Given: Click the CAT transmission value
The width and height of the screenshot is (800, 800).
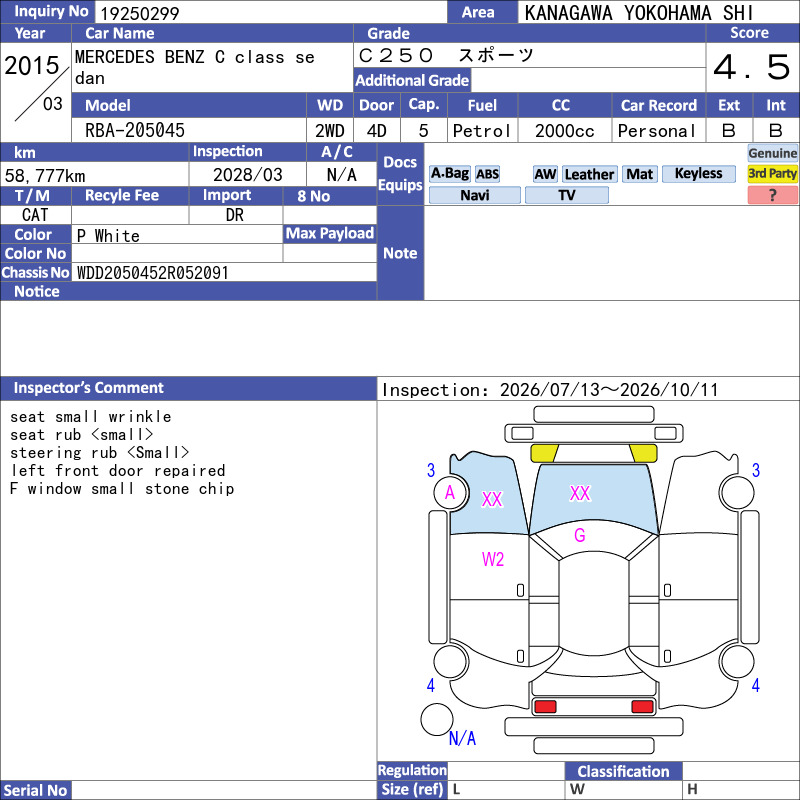Looking at the screenshot, I should click(35, 215).
